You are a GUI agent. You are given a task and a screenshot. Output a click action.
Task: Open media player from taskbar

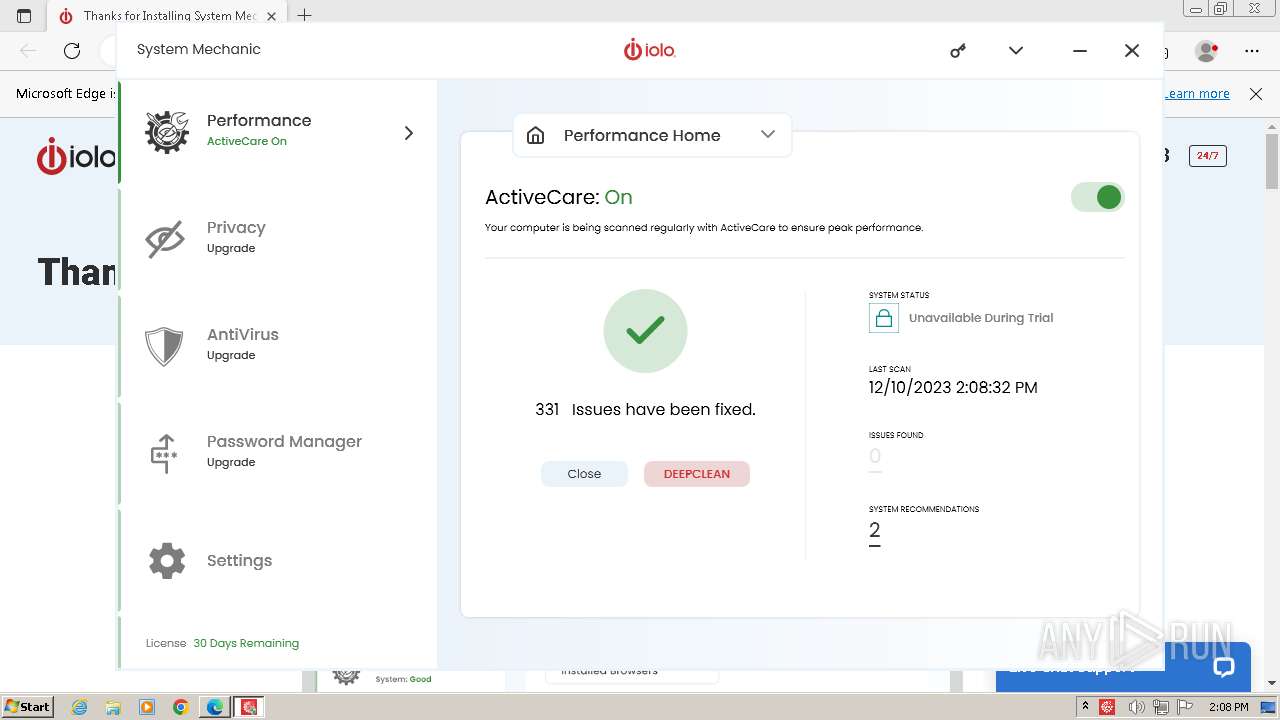(147, 707)
